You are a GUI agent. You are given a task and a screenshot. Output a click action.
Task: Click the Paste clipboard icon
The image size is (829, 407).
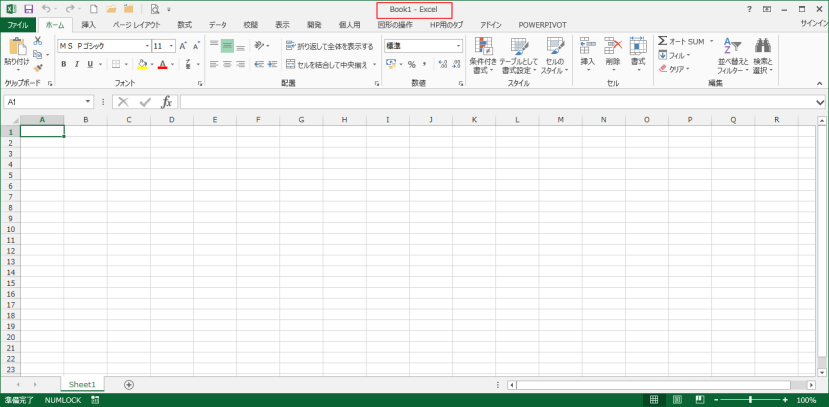17,45
